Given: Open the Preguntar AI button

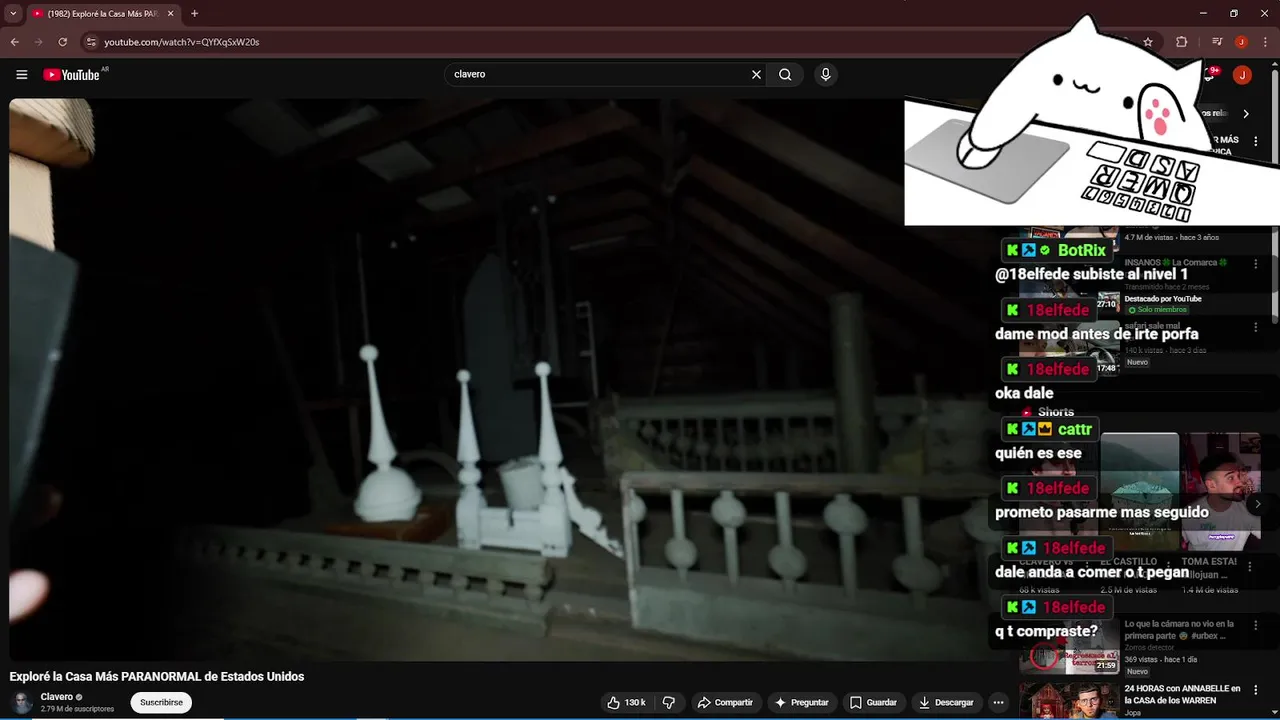Looking at the screenshot, I should tap(801, 702).
